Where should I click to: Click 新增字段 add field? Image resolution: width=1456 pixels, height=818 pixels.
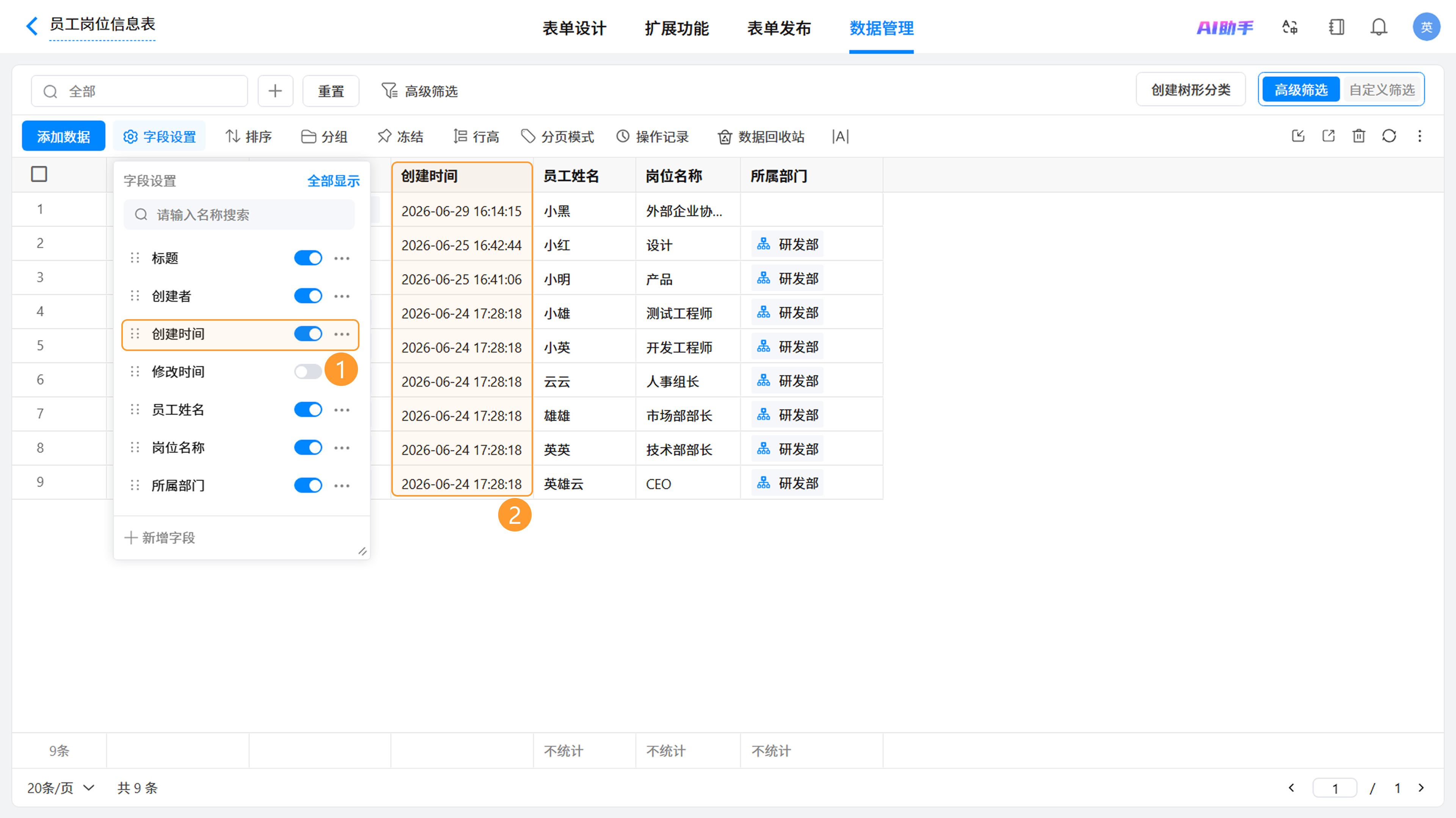coord(160,537)
